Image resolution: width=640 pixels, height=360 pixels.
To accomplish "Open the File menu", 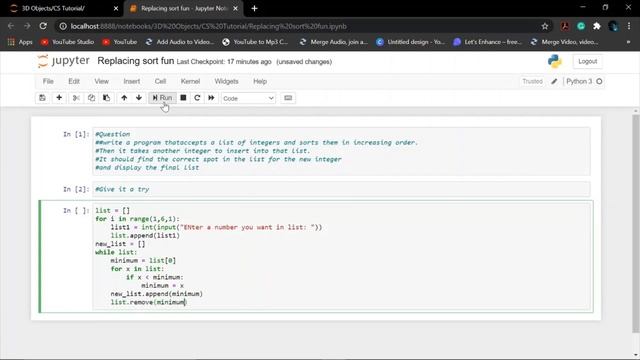I will pyautogui.click(x=48, y=81).
